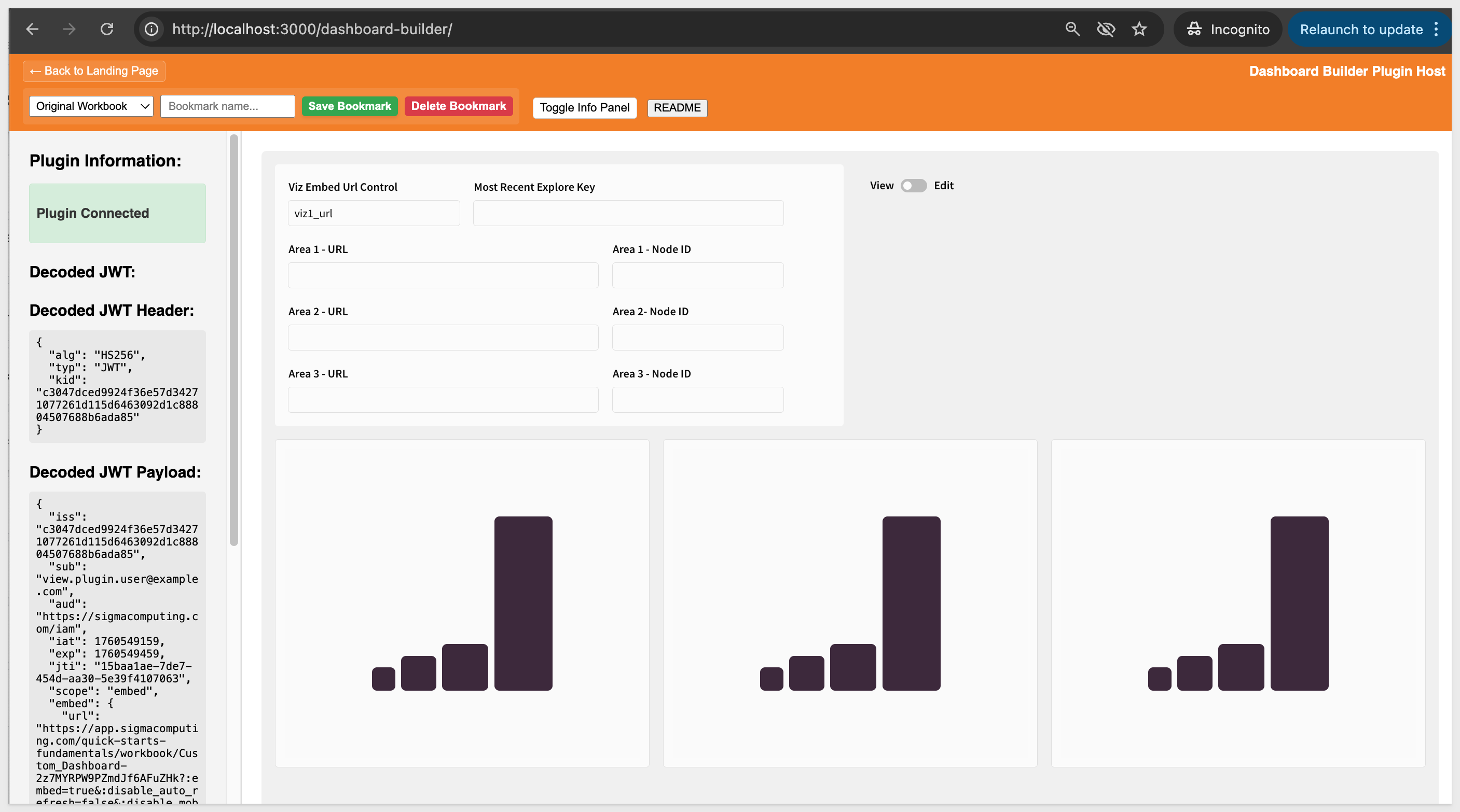This screenshot has height=812, width=1460.
Task: Click the browser forward arrow icon
Action: (69, 29)
